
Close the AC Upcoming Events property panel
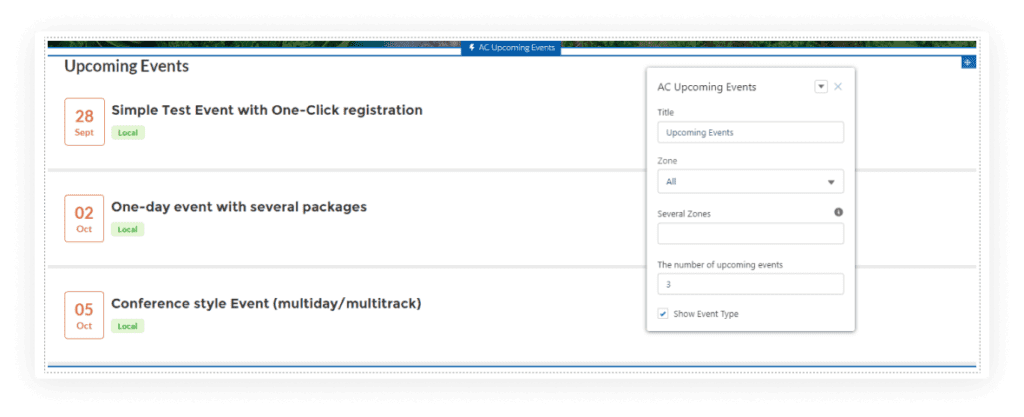click(x=838, y=87)
